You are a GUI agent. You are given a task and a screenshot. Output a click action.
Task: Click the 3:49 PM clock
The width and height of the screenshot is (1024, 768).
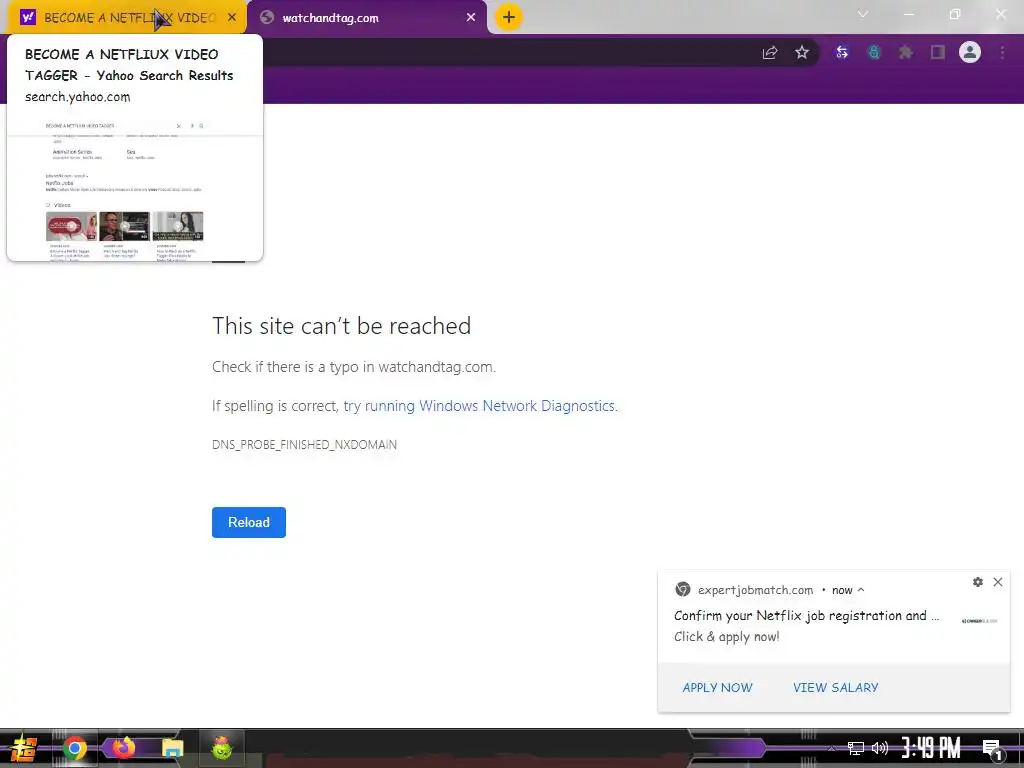click(x=931, y=748)
